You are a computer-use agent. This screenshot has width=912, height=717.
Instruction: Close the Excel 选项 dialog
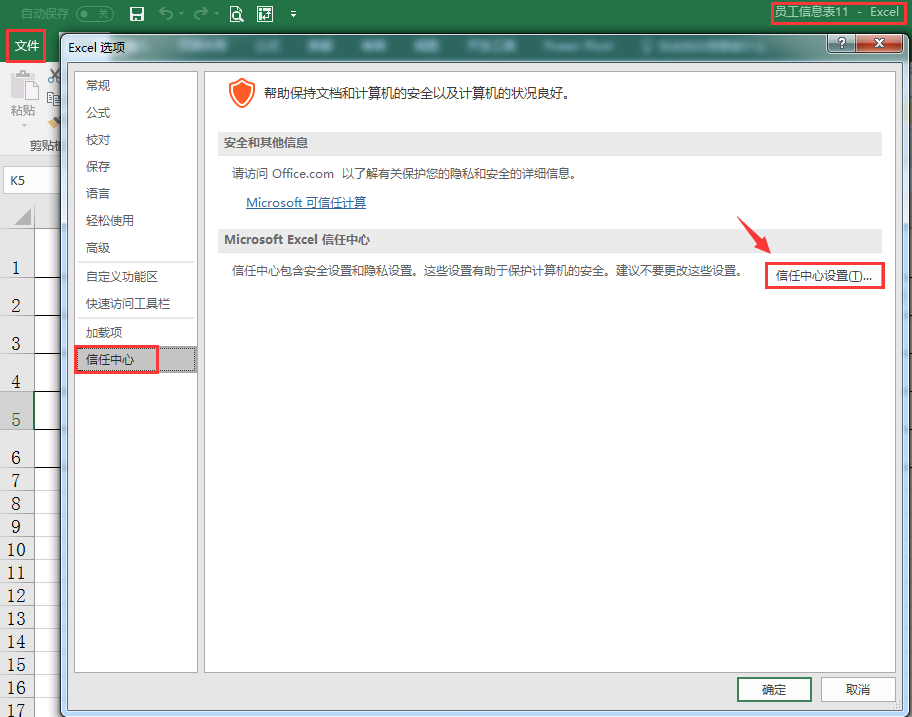pos(879,43)
